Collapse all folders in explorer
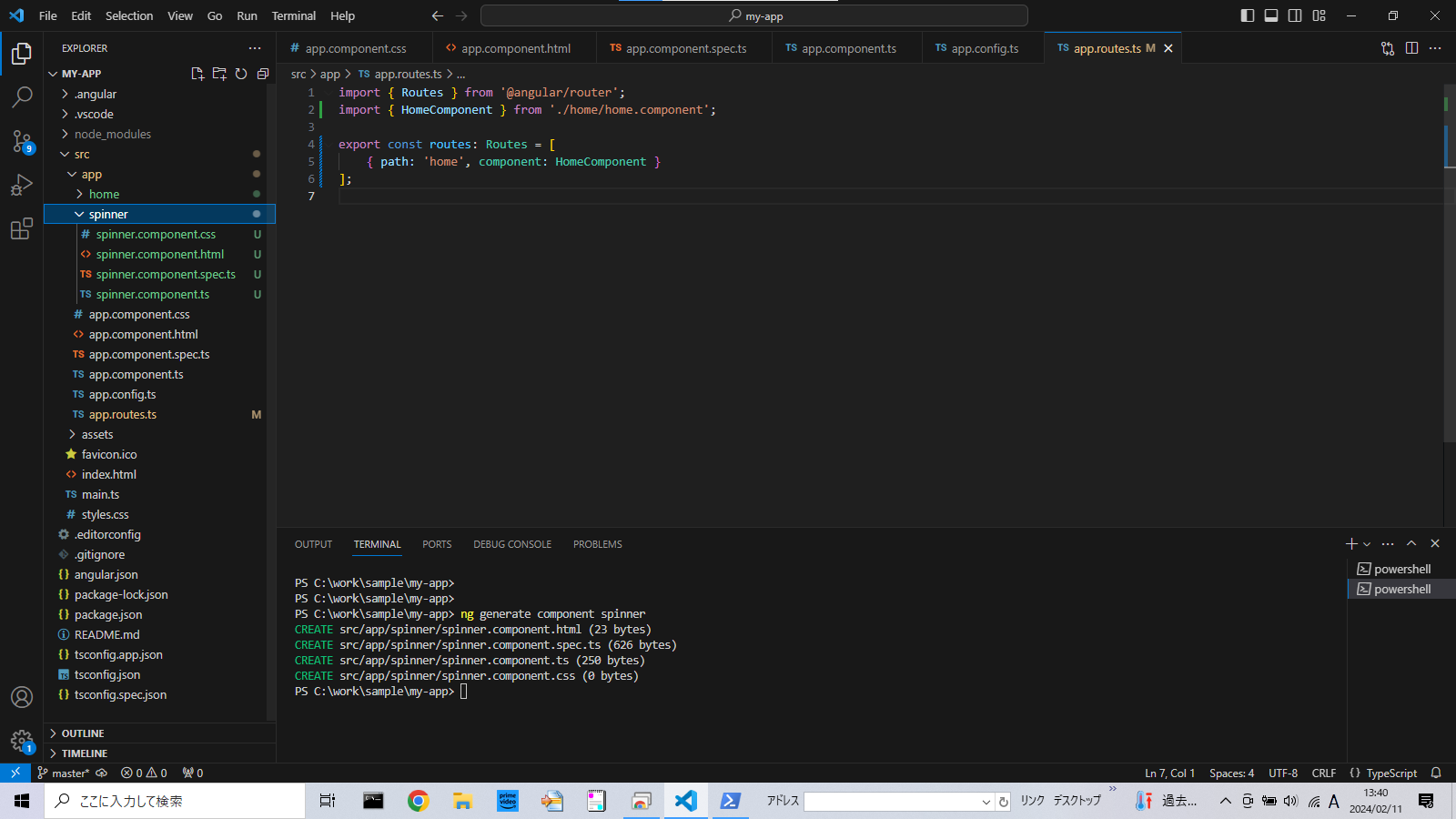Viewport: 1456px width, 819px height. tap(263, 74)
